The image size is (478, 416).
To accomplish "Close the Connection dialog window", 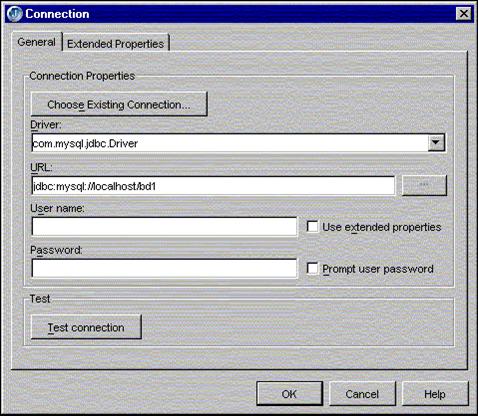I will tap(464, 14).
